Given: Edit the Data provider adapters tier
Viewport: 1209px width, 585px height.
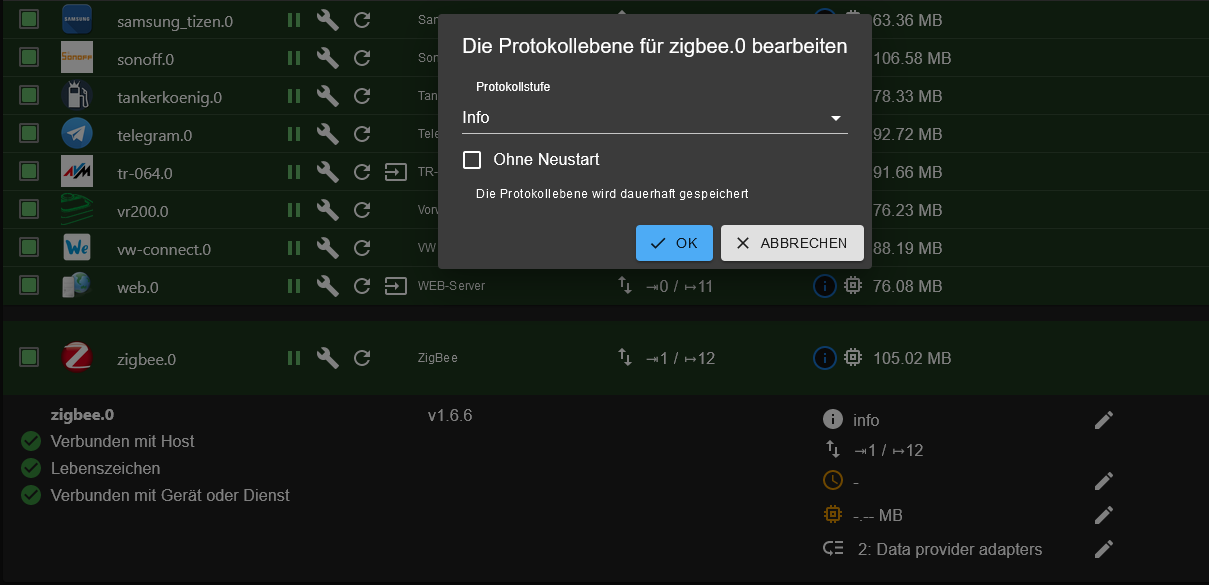Looking at the screenshot, I should point(1103,549).
